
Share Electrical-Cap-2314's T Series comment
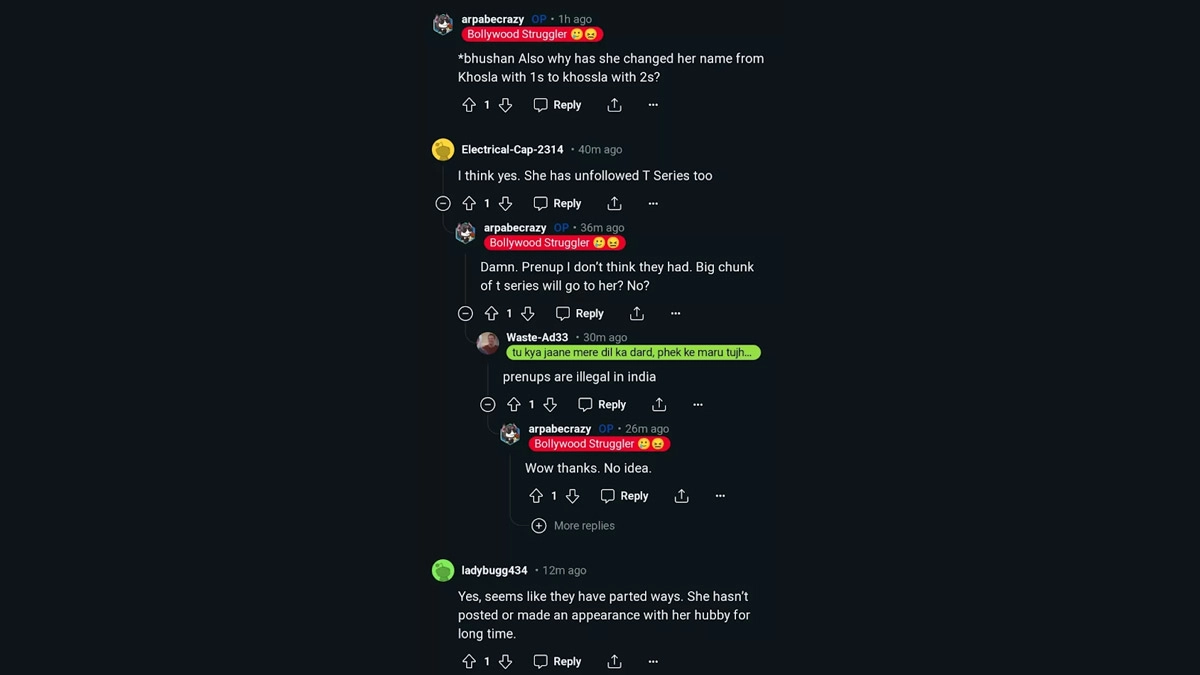(x=614, y=203)
